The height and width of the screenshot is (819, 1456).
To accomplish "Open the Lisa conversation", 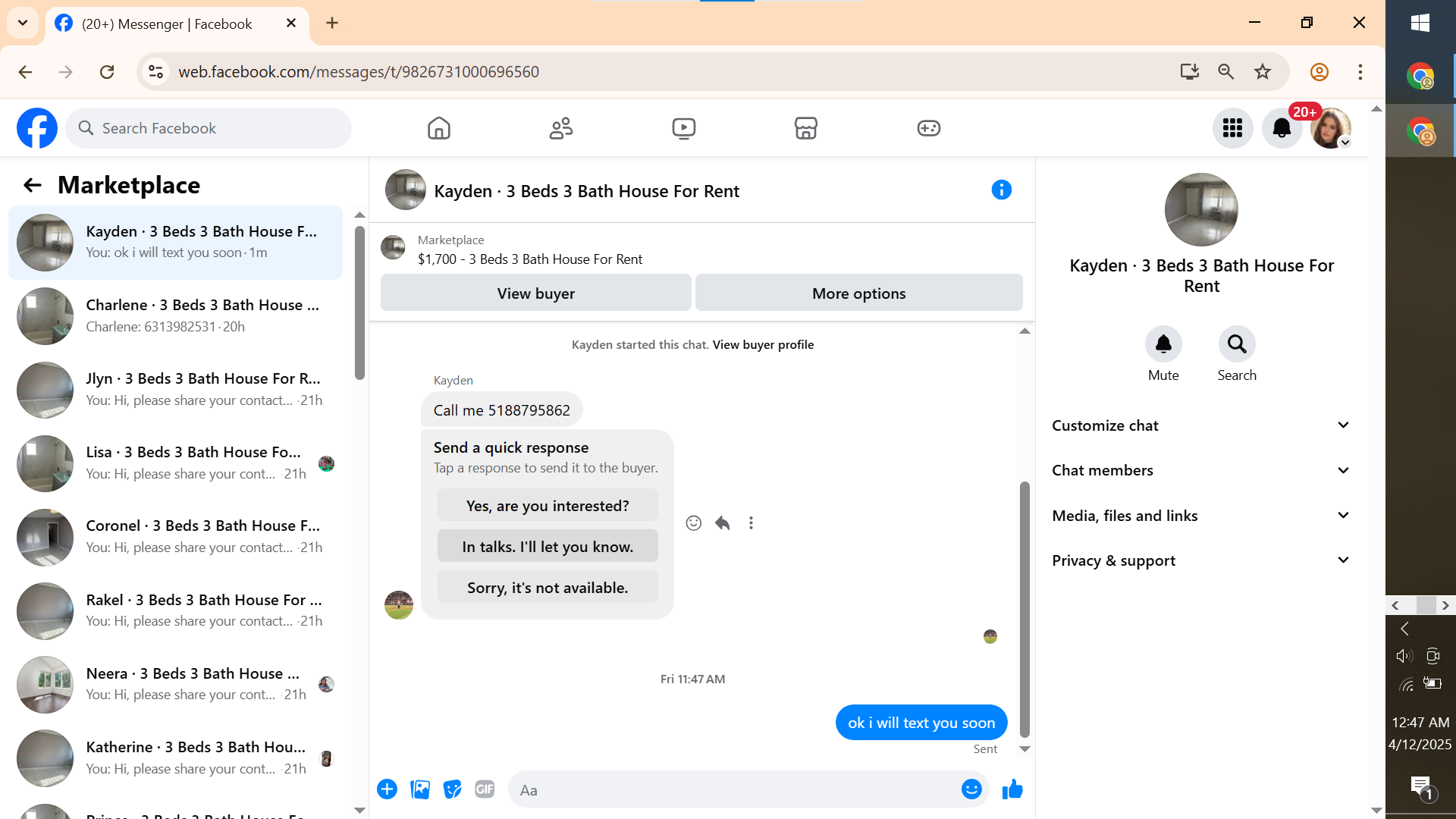I will point(176,463).
